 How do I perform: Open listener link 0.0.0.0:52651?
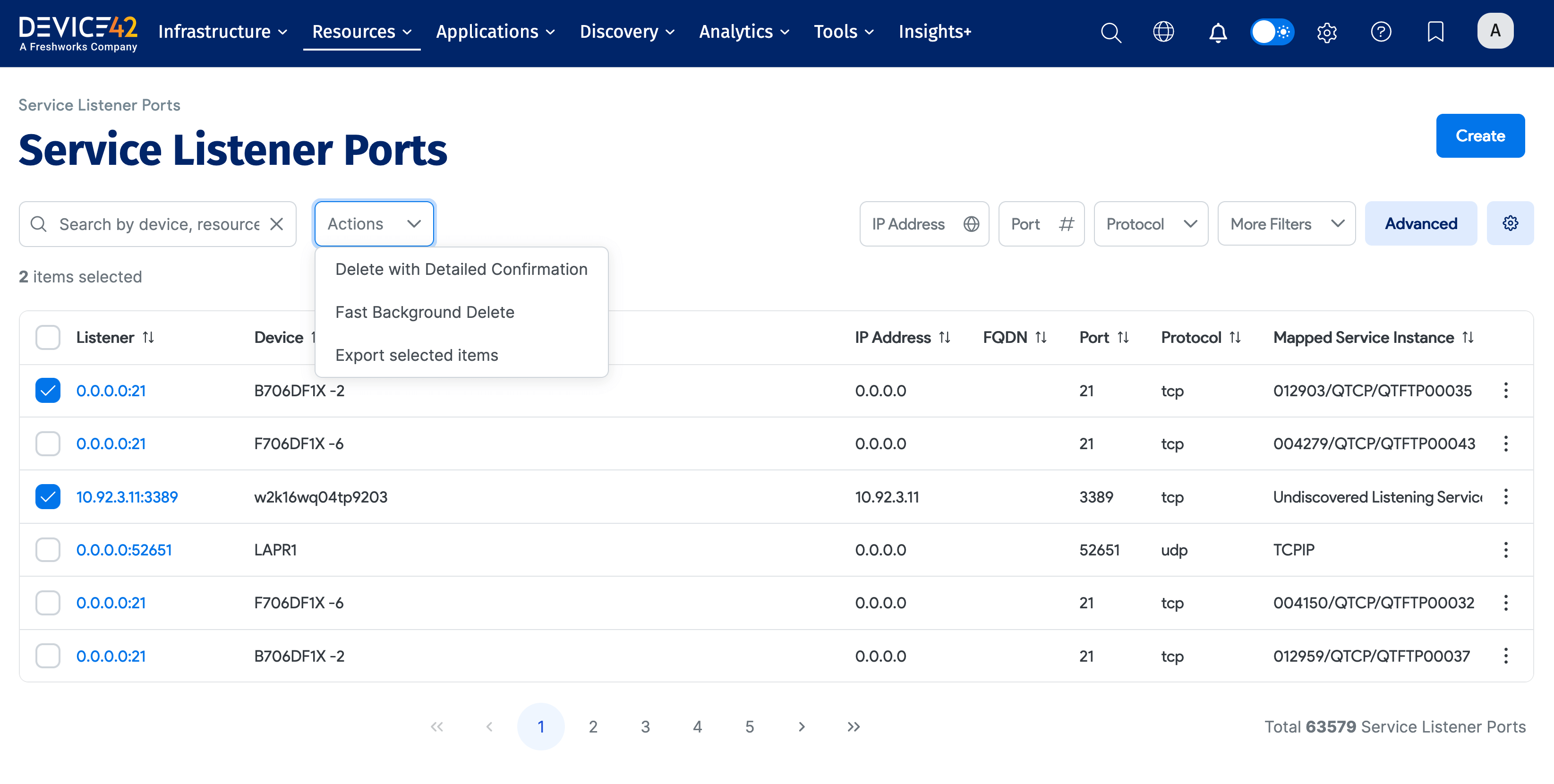[x=124, y=549]
